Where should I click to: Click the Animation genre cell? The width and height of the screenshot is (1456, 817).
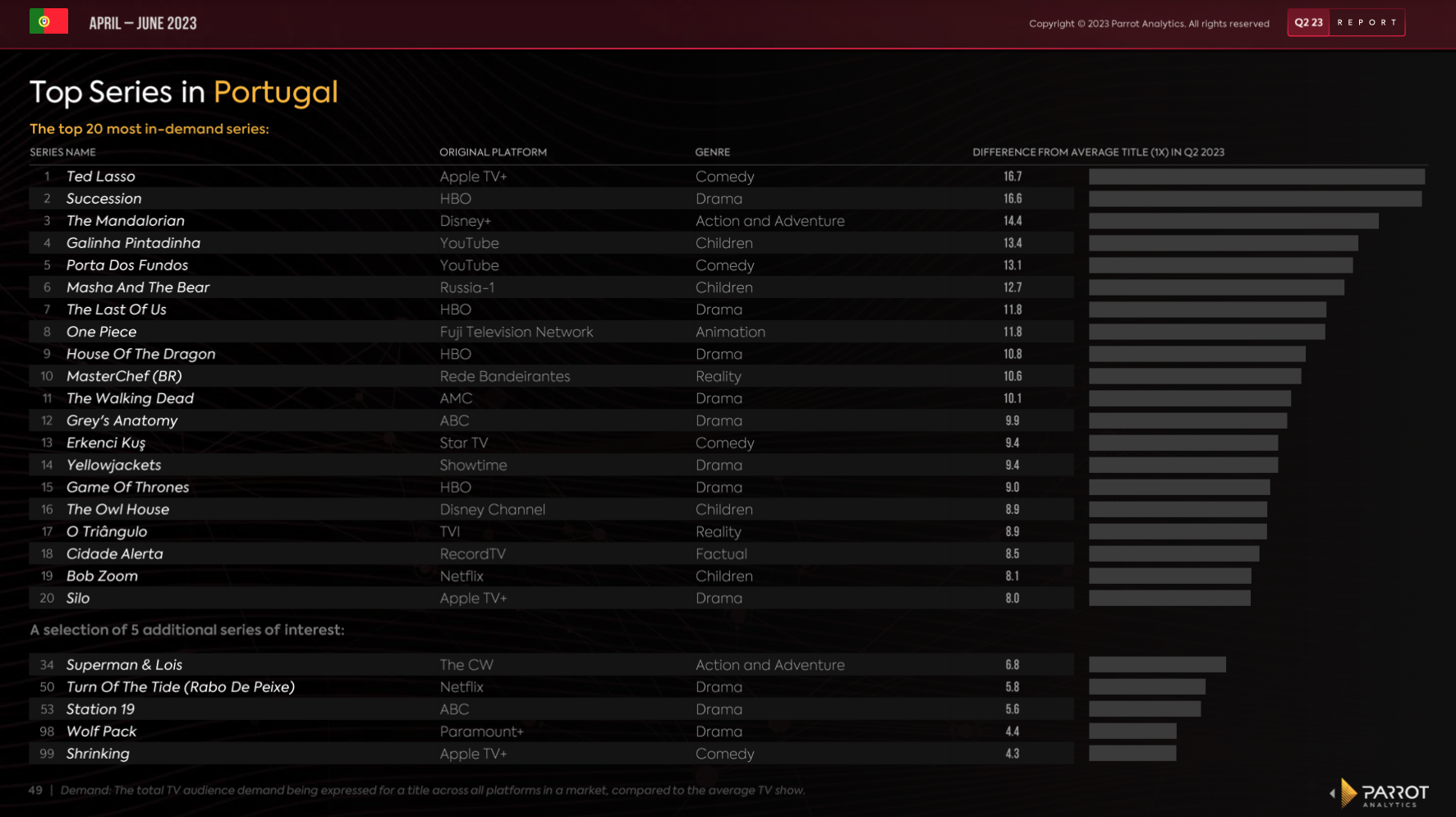pos(730,332)
